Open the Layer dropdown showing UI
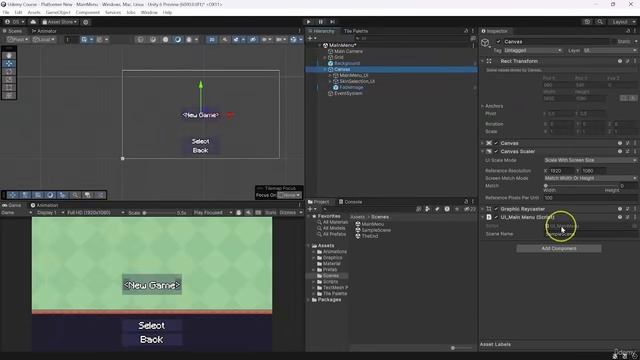Viewport: 640px width, 360px height. [610, 50]
